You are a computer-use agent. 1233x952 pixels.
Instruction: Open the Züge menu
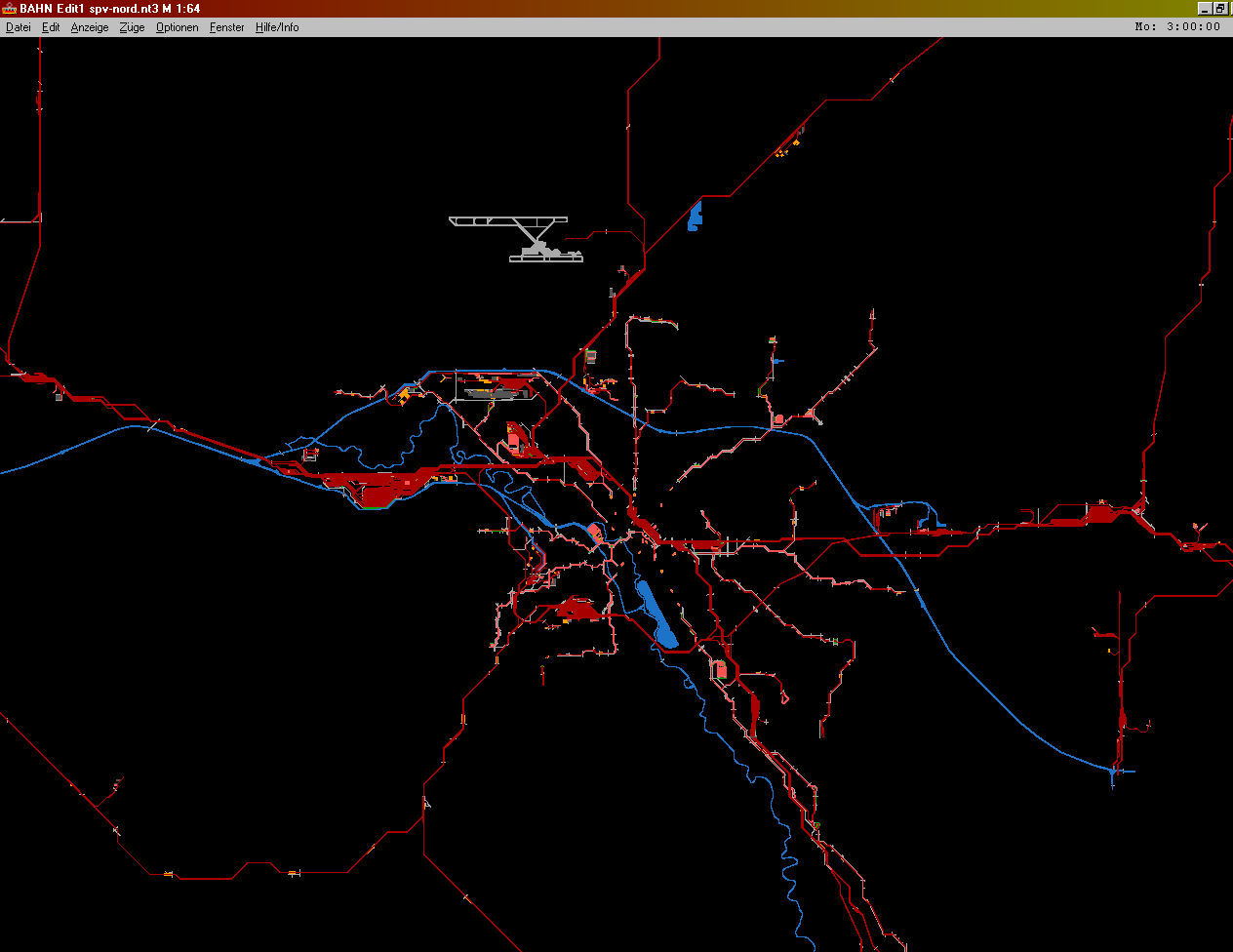click(132, 27)
